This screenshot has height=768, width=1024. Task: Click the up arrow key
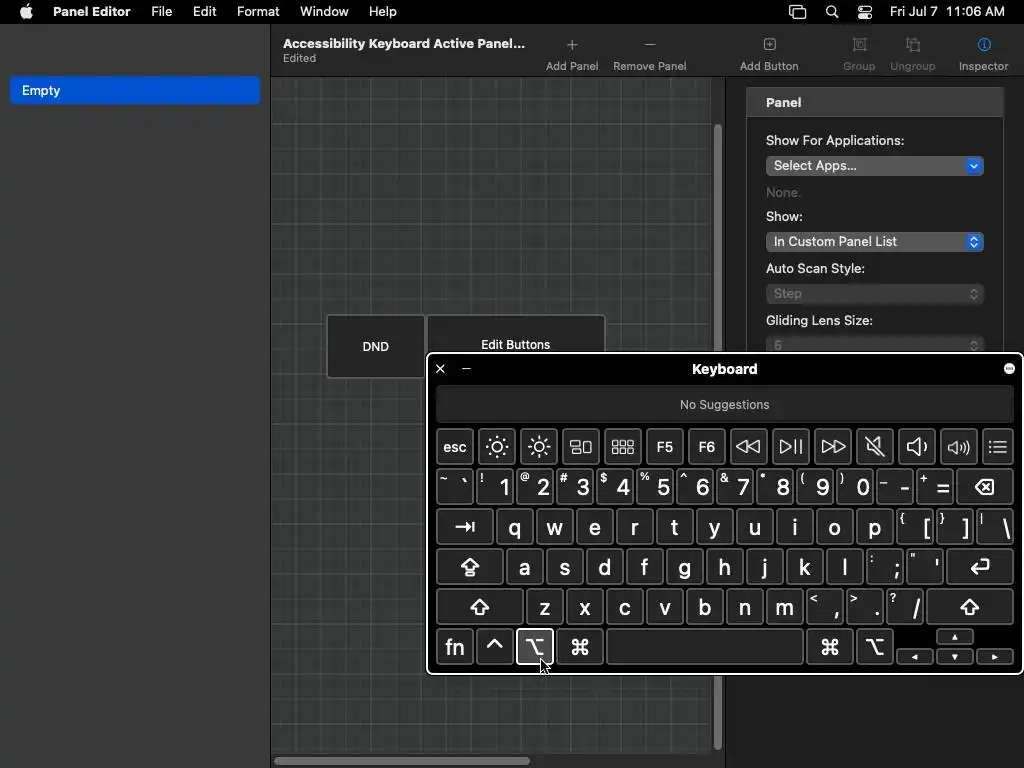point(955,637)
